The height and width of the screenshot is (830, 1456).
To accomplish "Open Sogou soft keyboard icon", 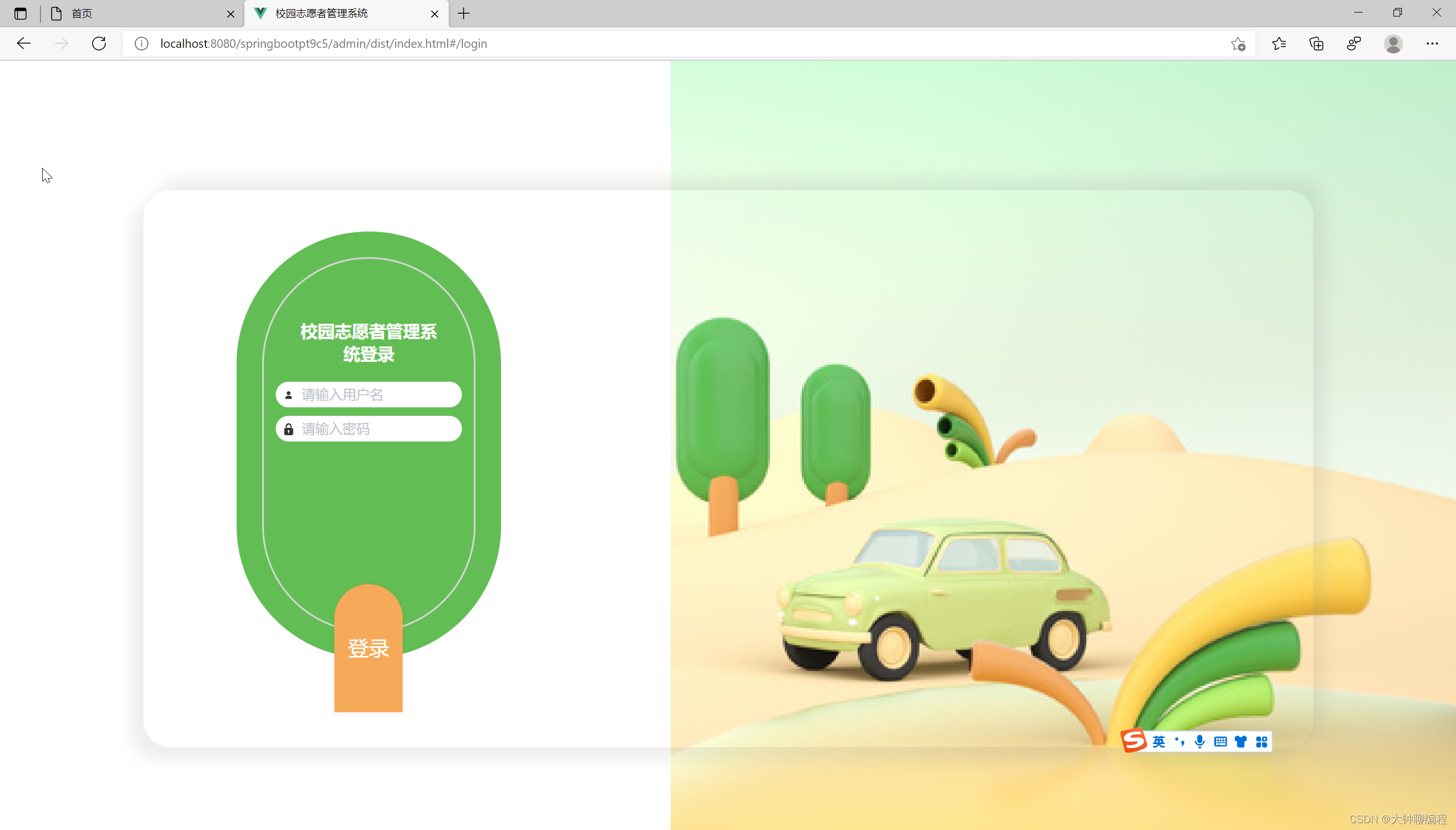I will pos(1220,742).
